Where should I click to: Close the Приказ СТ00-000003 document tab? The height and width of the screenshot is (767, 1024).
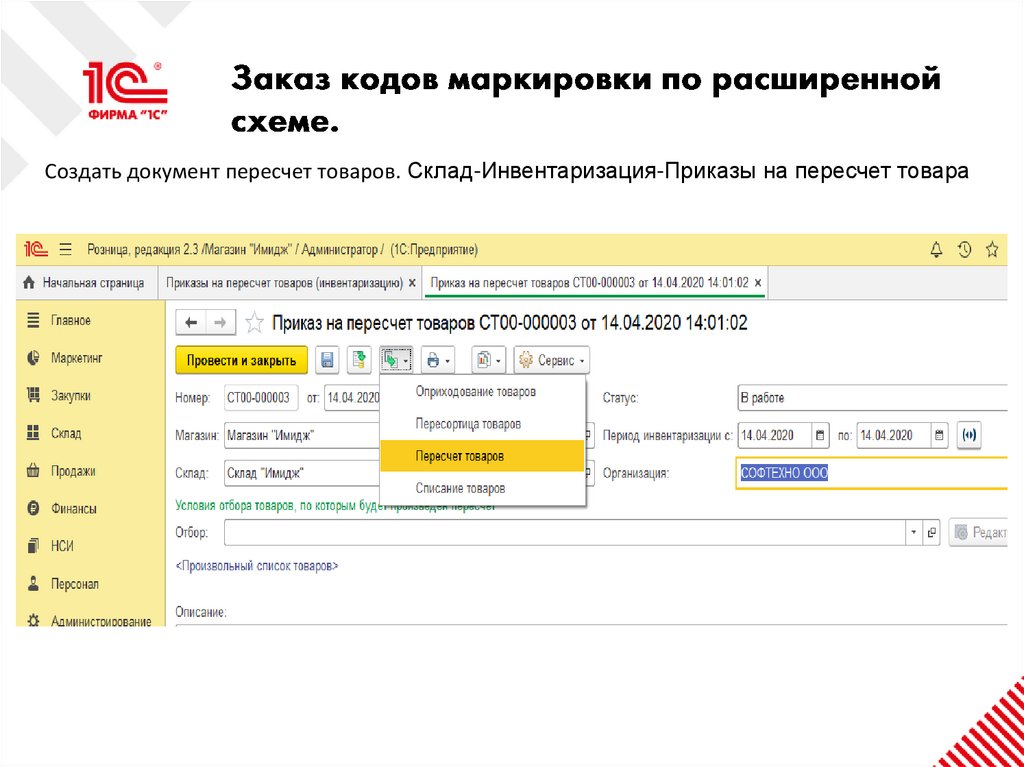pos(758,284)
